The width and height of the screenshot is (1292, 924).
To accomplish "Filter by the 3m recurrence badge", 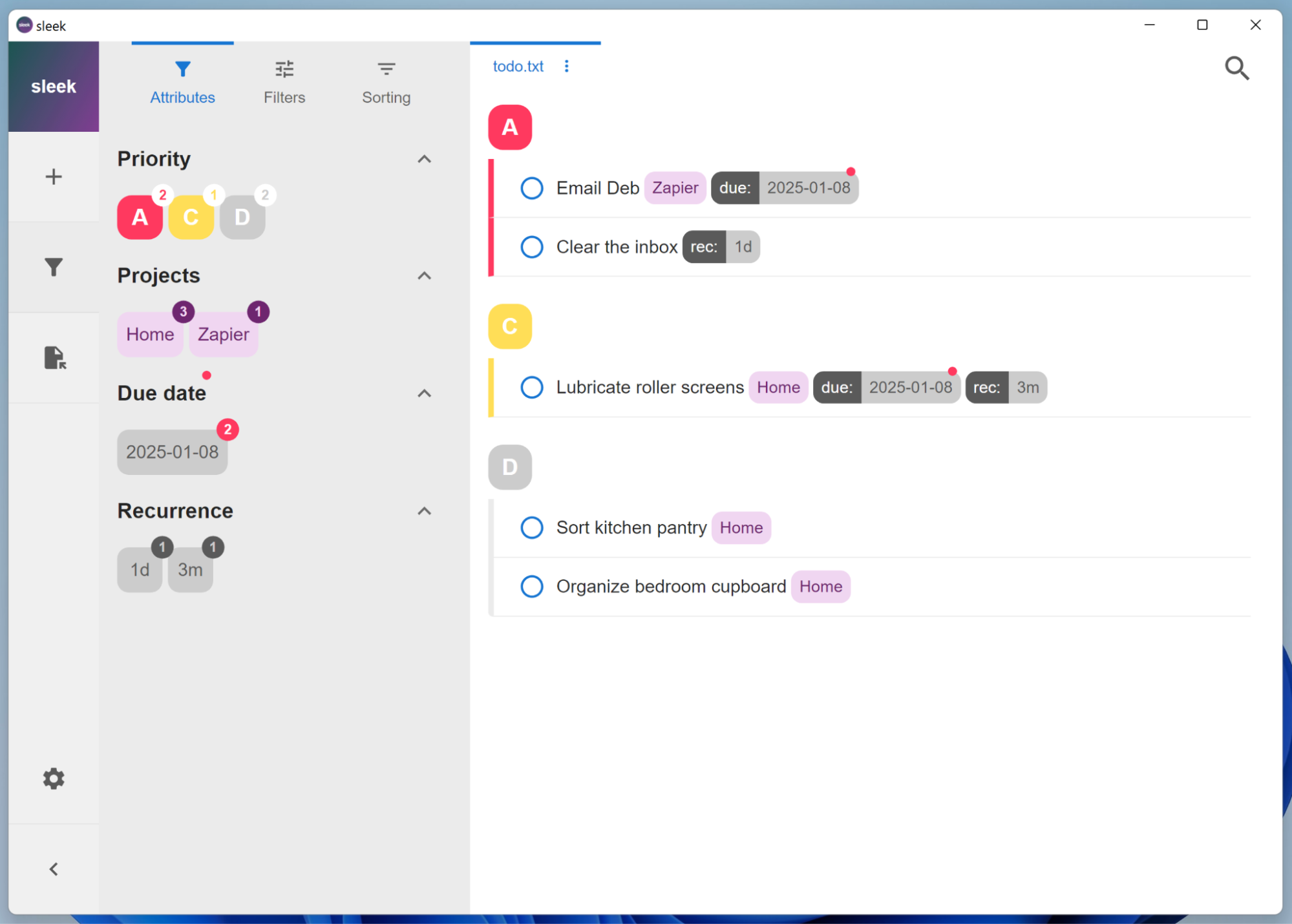I will [190, 570].
